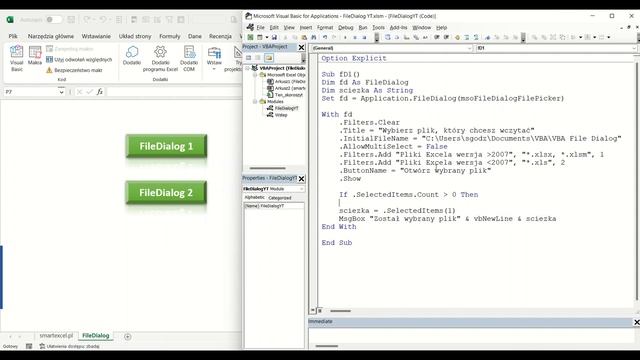Expand the Insert UserForm dropdown arrow

[x=267, y=37]
